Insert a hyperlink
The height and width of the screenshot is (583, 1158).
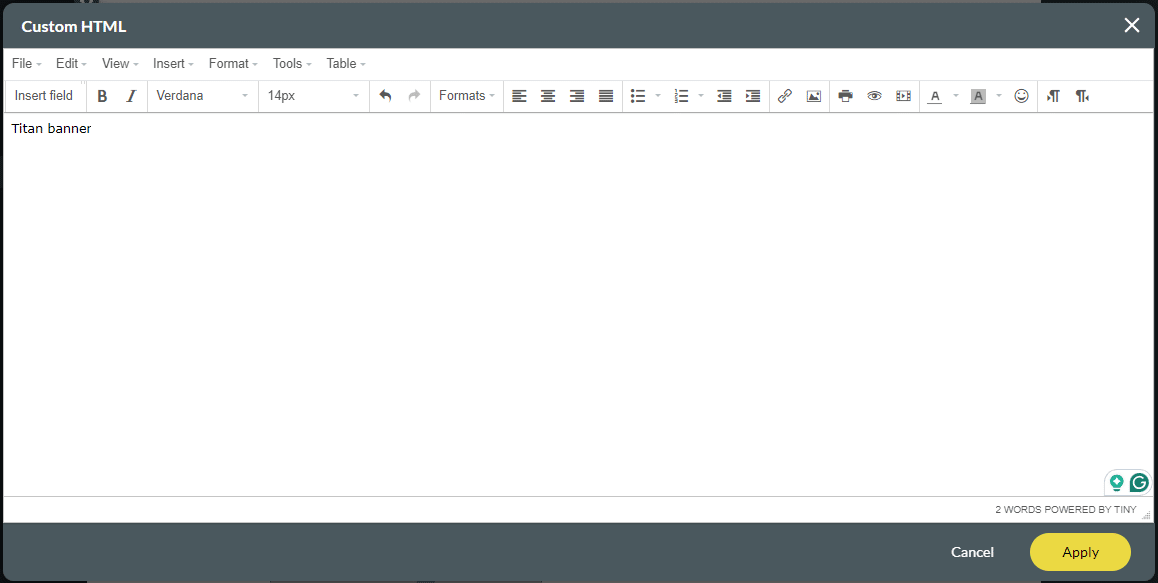(784, 96)
